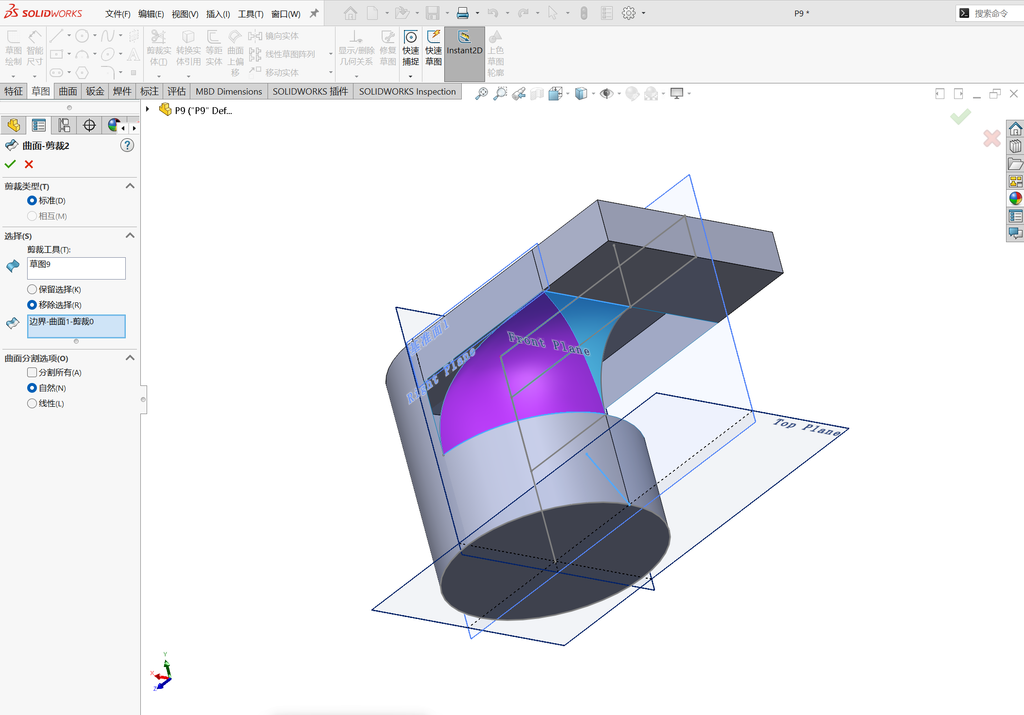Click the Previous View icon
This screenshot has height=715, width=1024.
pos(519,93)
